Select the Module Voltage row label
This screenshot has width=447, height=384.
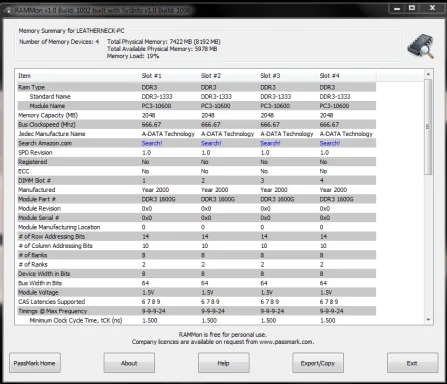pyautogui.click(x=38, y=293)
